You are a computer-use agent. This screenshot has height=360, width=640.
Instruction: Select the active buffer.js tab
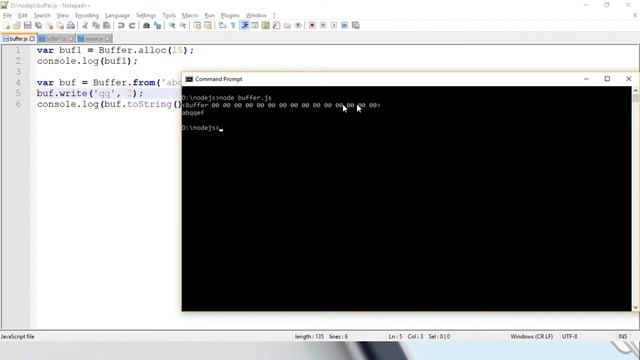tap(18, 39)
